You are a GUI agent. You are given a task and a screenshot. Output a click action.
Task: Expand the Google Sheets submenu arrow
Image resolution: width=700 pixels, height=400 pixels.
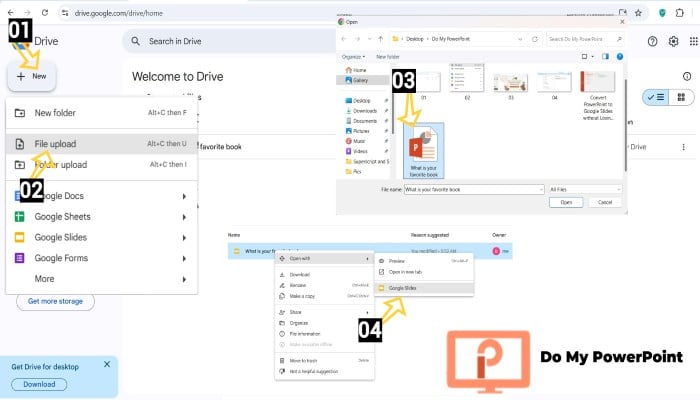pyautogui.click(x=184, y=217)
